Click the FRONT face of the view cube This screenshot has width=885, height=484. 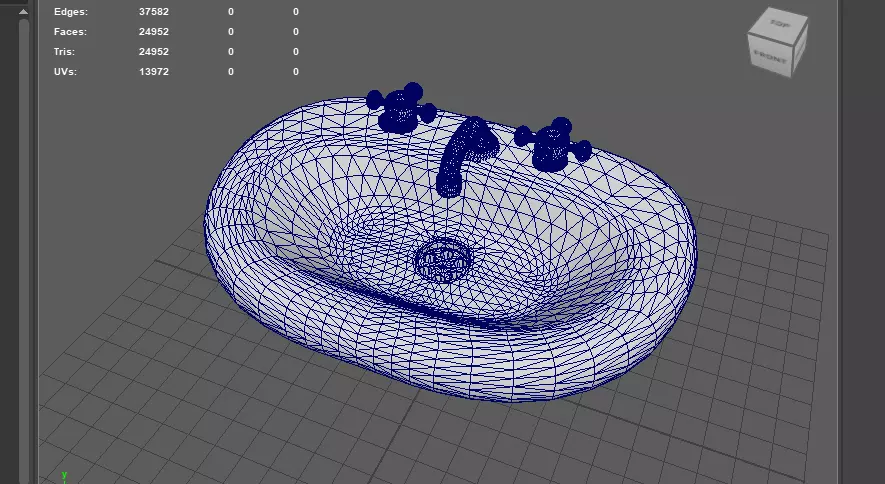[x=769, y=55]
